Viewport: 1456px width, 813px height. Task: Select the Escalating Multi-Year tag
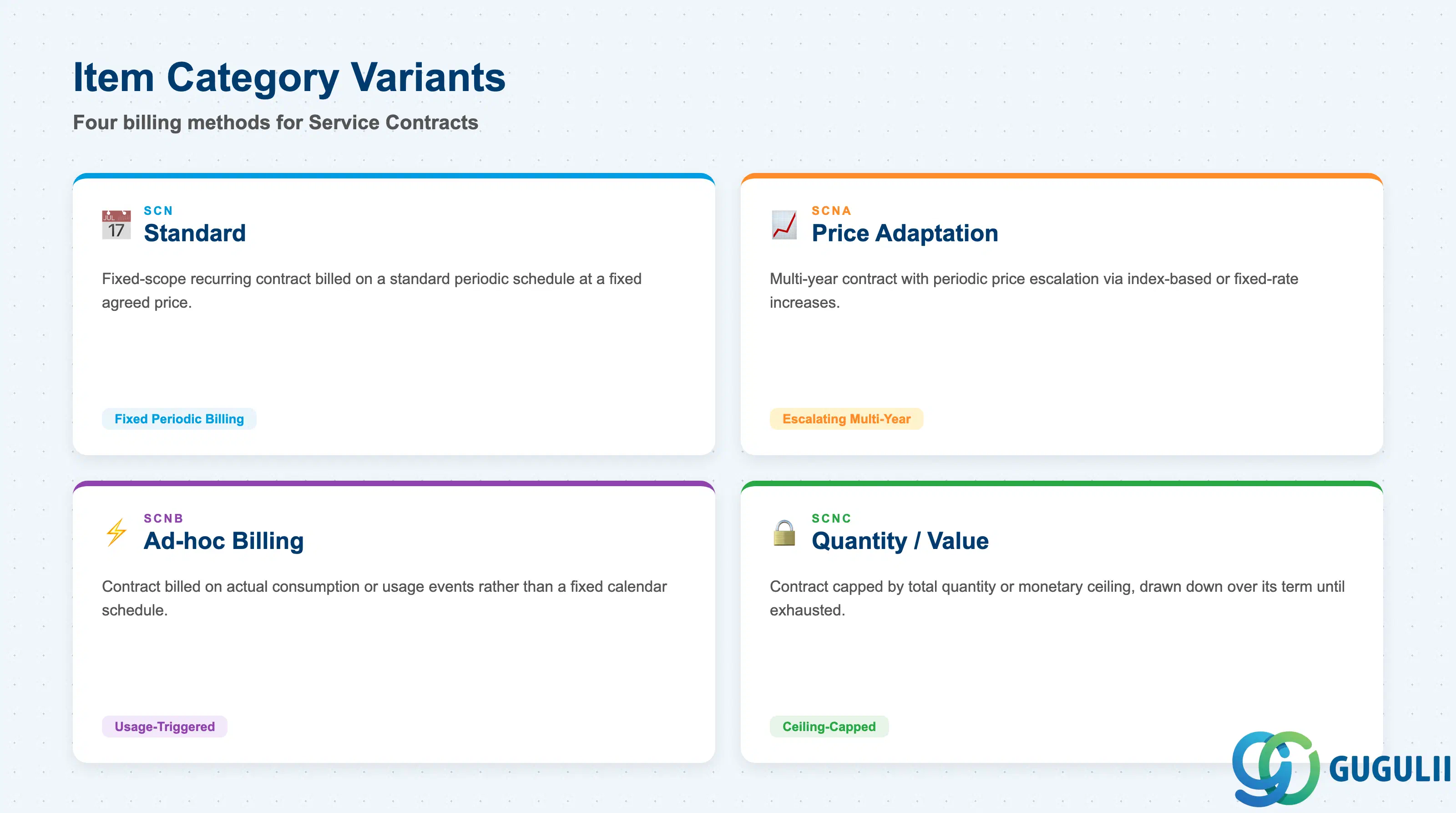tap(846, 419)
